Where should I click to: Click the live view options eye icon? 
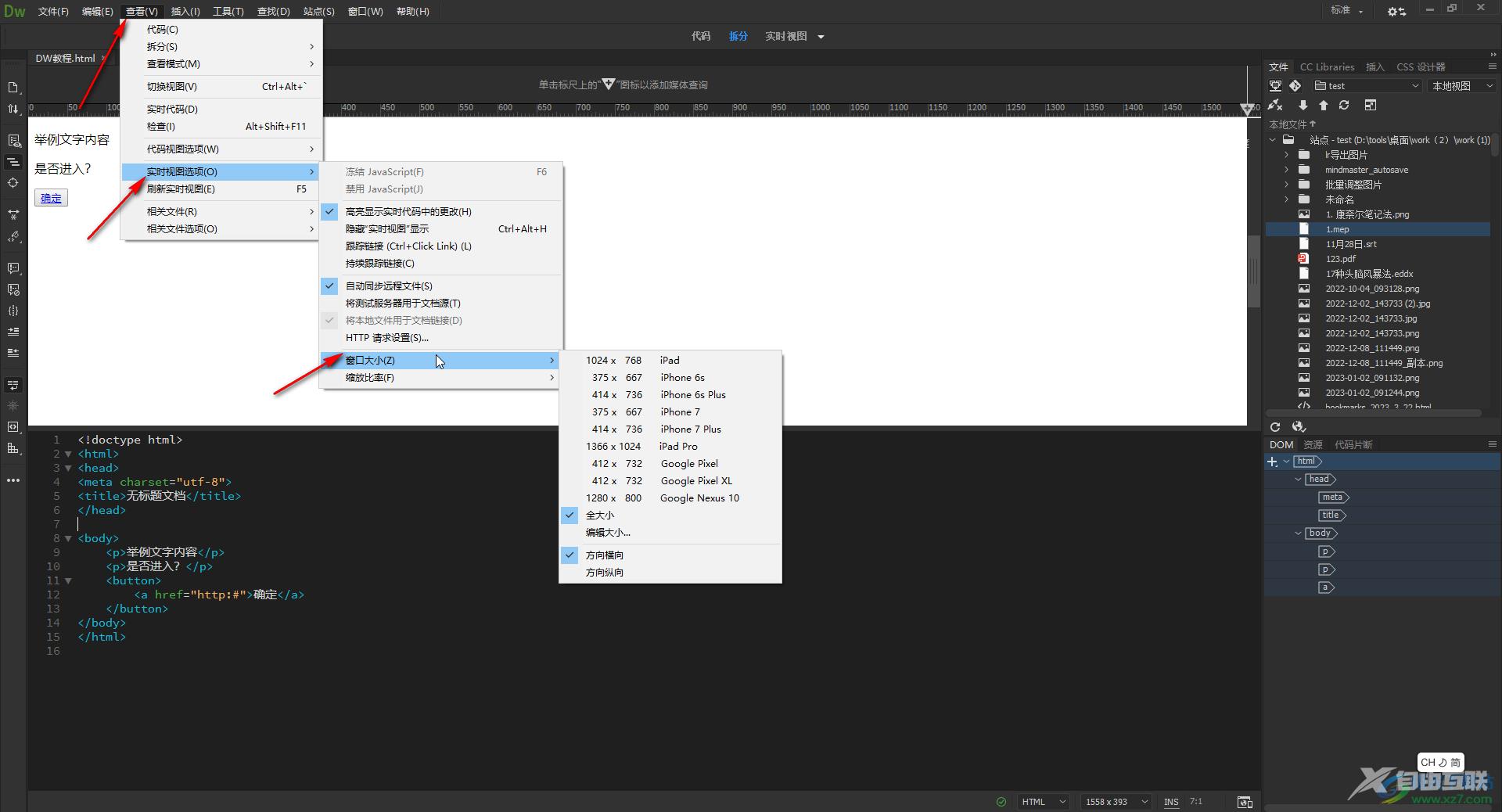coord(13,141)
